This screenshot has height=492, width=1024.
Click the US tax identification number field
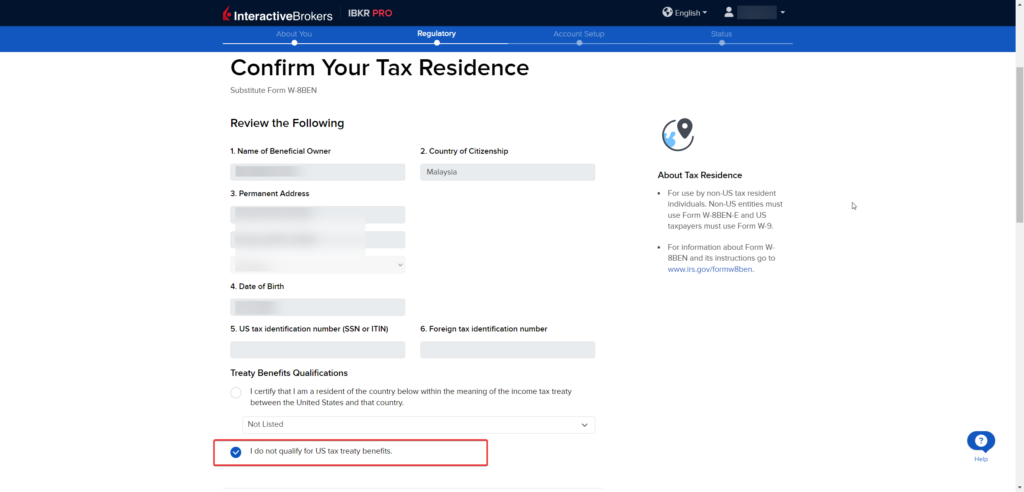coord(317,350)
